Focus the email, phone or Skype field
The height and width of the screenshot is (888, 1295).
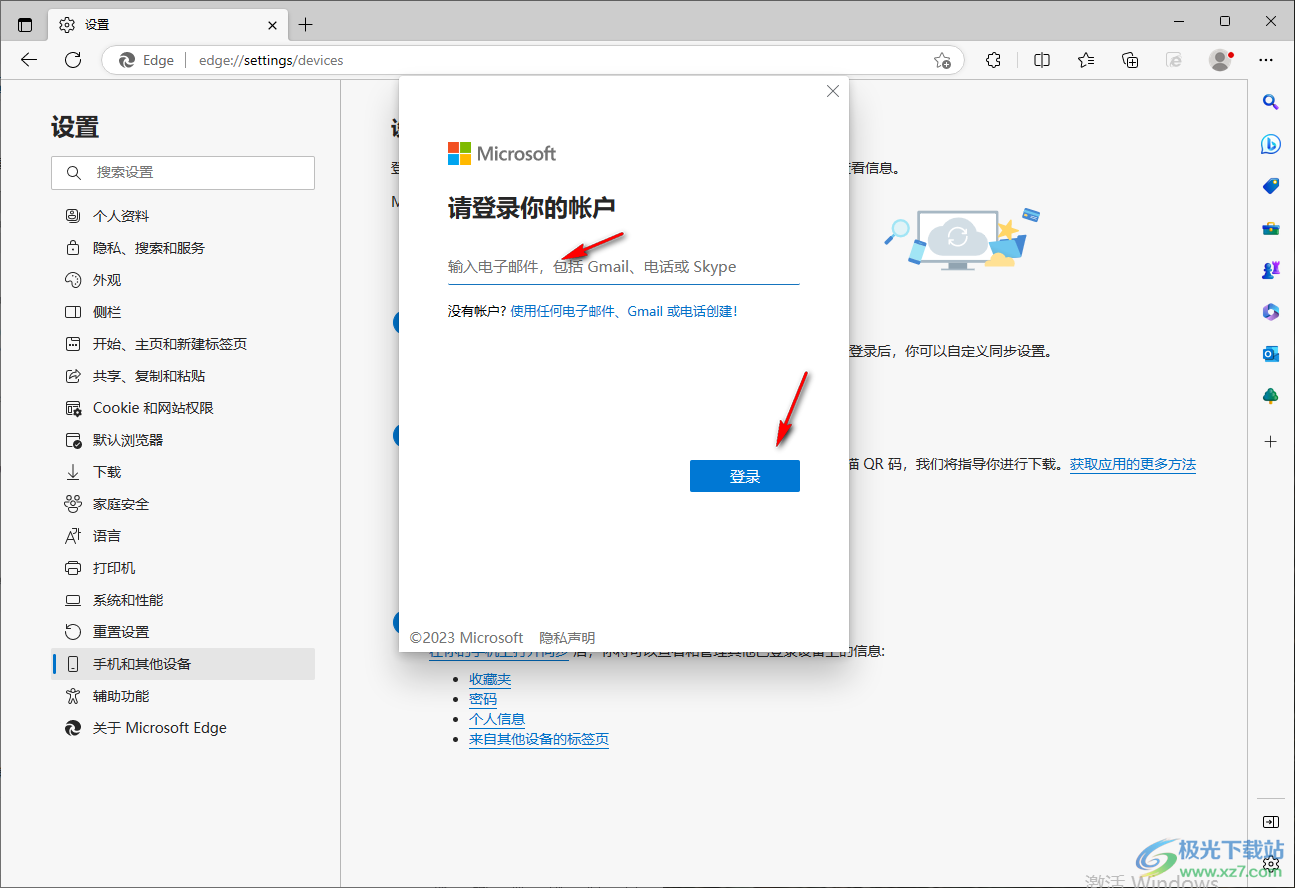[x=623, y=267]
